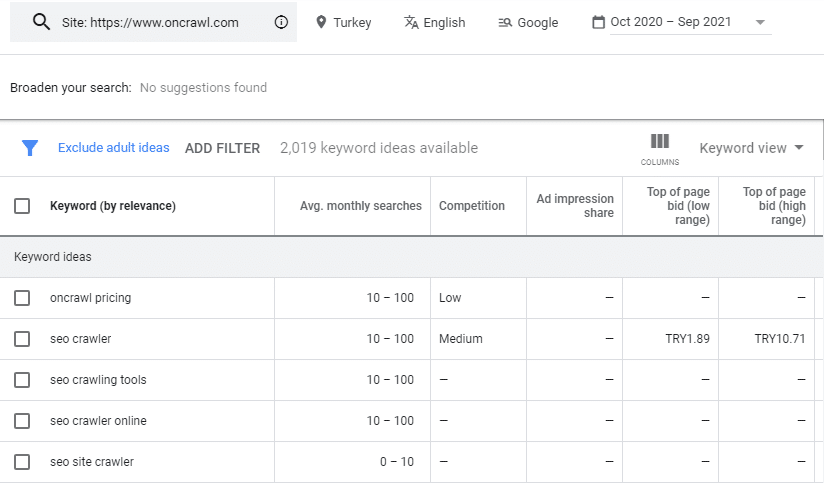
Task: Click the search magnifier icon
Action: pyautogui.click(x=41, y=22)
